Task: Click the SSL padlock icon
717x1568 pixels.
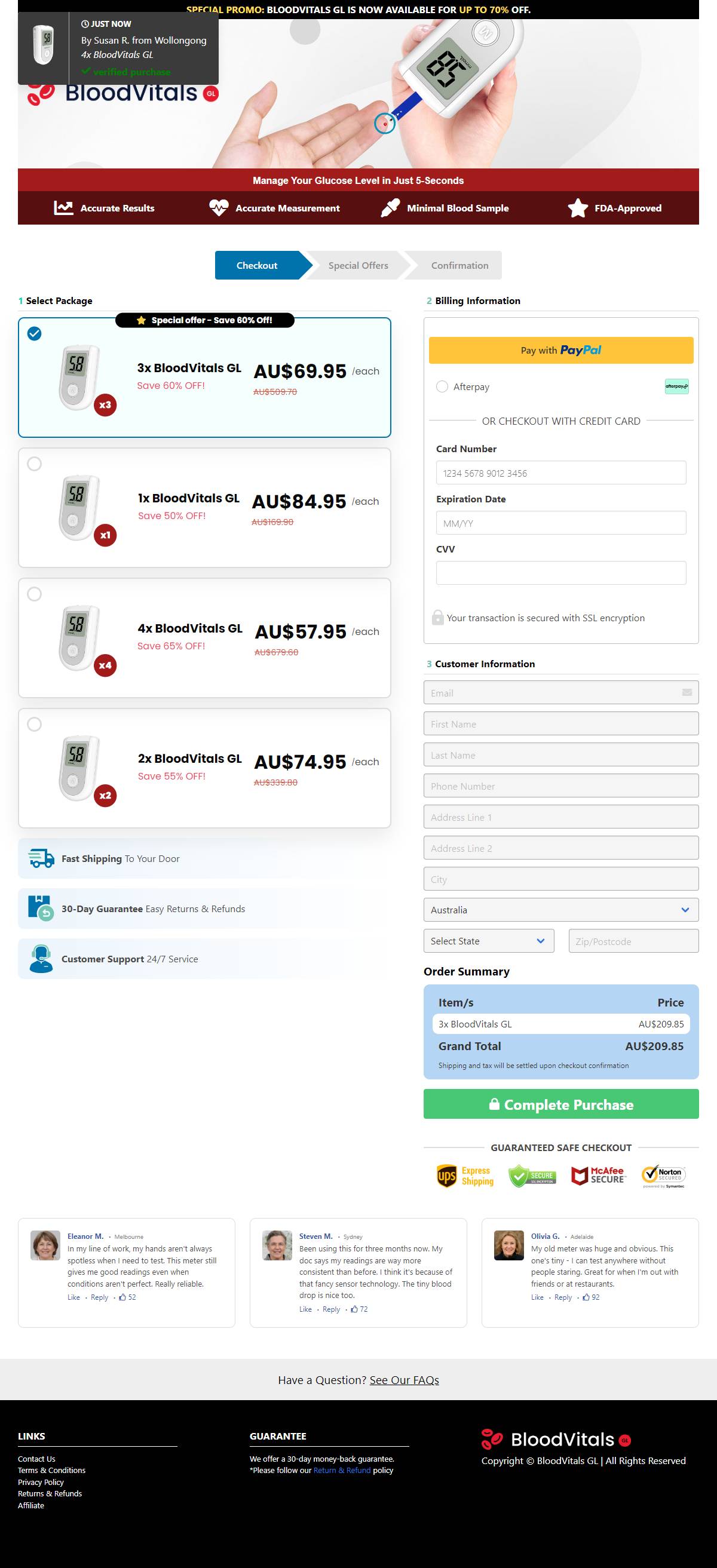Action: 437,617
